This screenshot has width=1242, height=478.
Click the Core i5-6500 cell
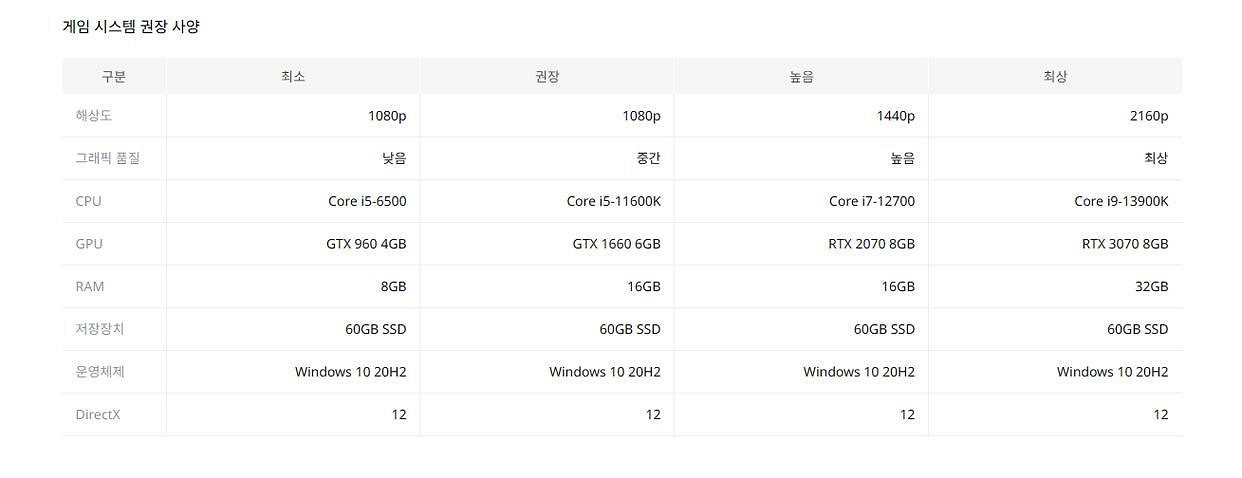point(367,201)
